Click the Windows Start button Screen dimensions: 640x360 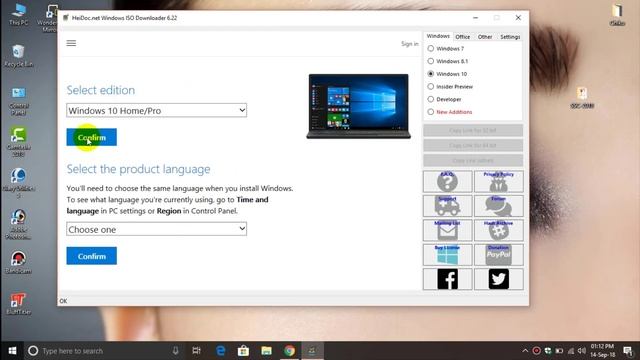pos(12,351)
